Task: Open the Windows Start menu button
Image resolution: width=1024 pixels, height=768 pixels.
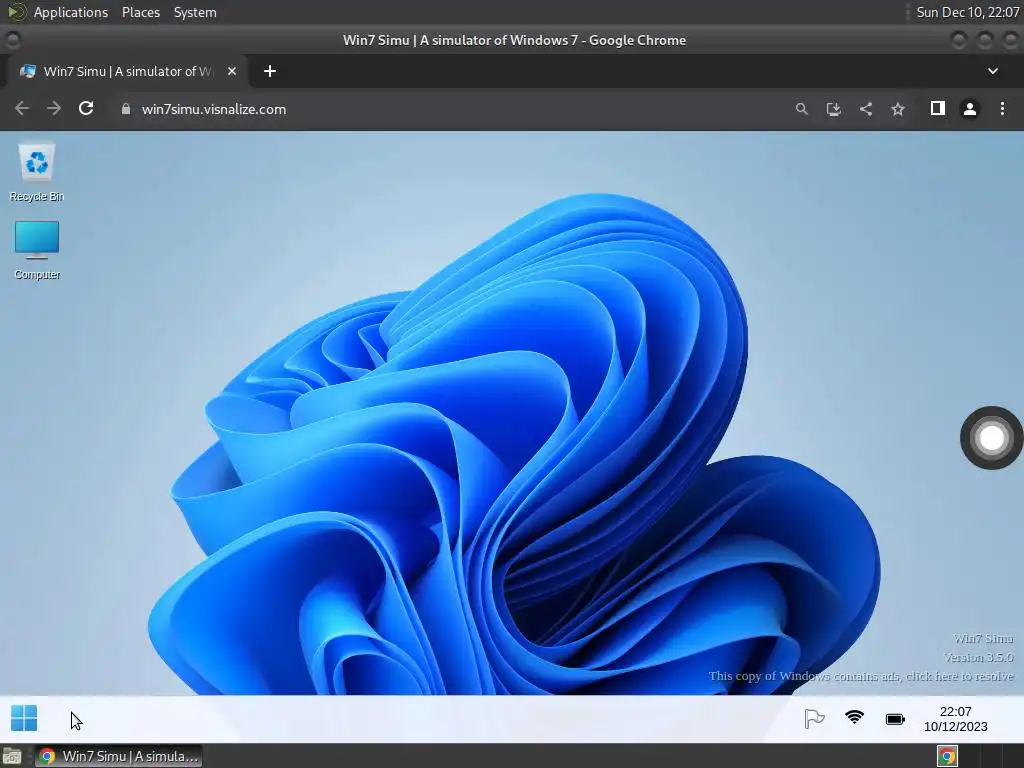Action: pyautogui.click(x=24, y=718)
